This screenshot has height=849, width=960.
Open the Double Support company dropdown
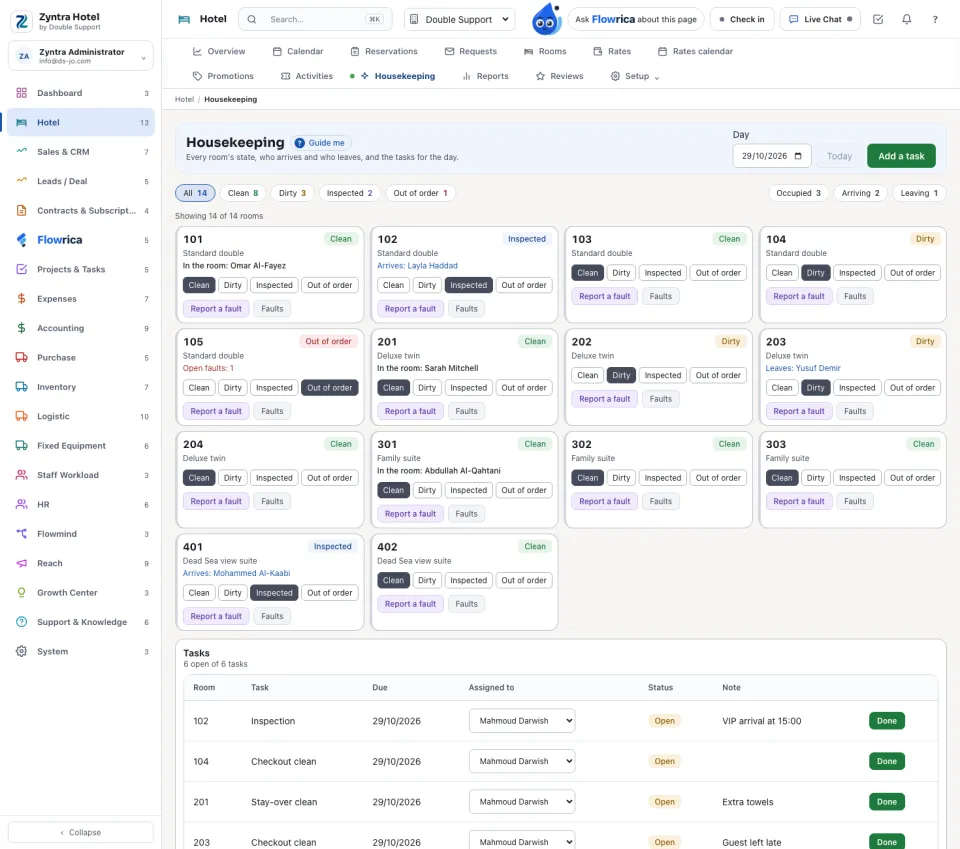459,20
